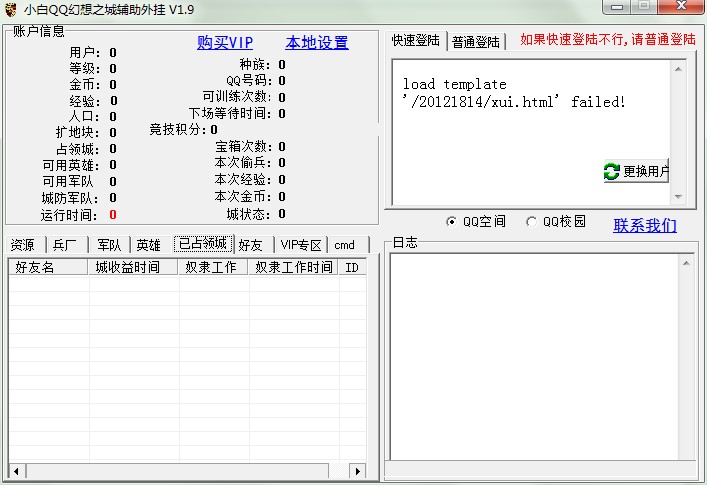Screen dimensions: 707x485
Task: Click the 可训练次数 label
Action: coord(237,97)
